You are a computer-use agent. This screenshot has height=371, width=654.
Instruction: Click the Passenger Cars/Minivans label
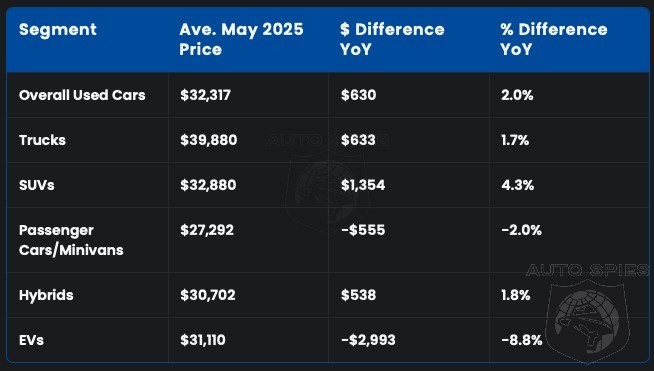click(x=71, y=240)
